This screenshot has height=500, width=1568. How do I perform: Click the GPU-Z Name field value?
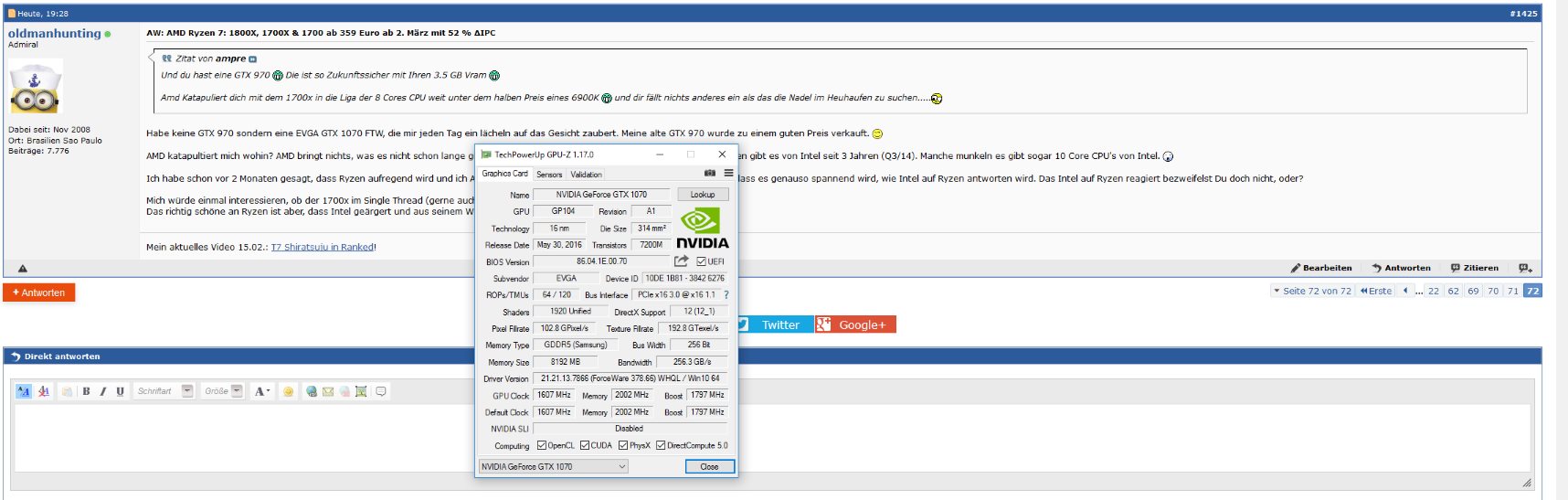[x=601, y=195]
